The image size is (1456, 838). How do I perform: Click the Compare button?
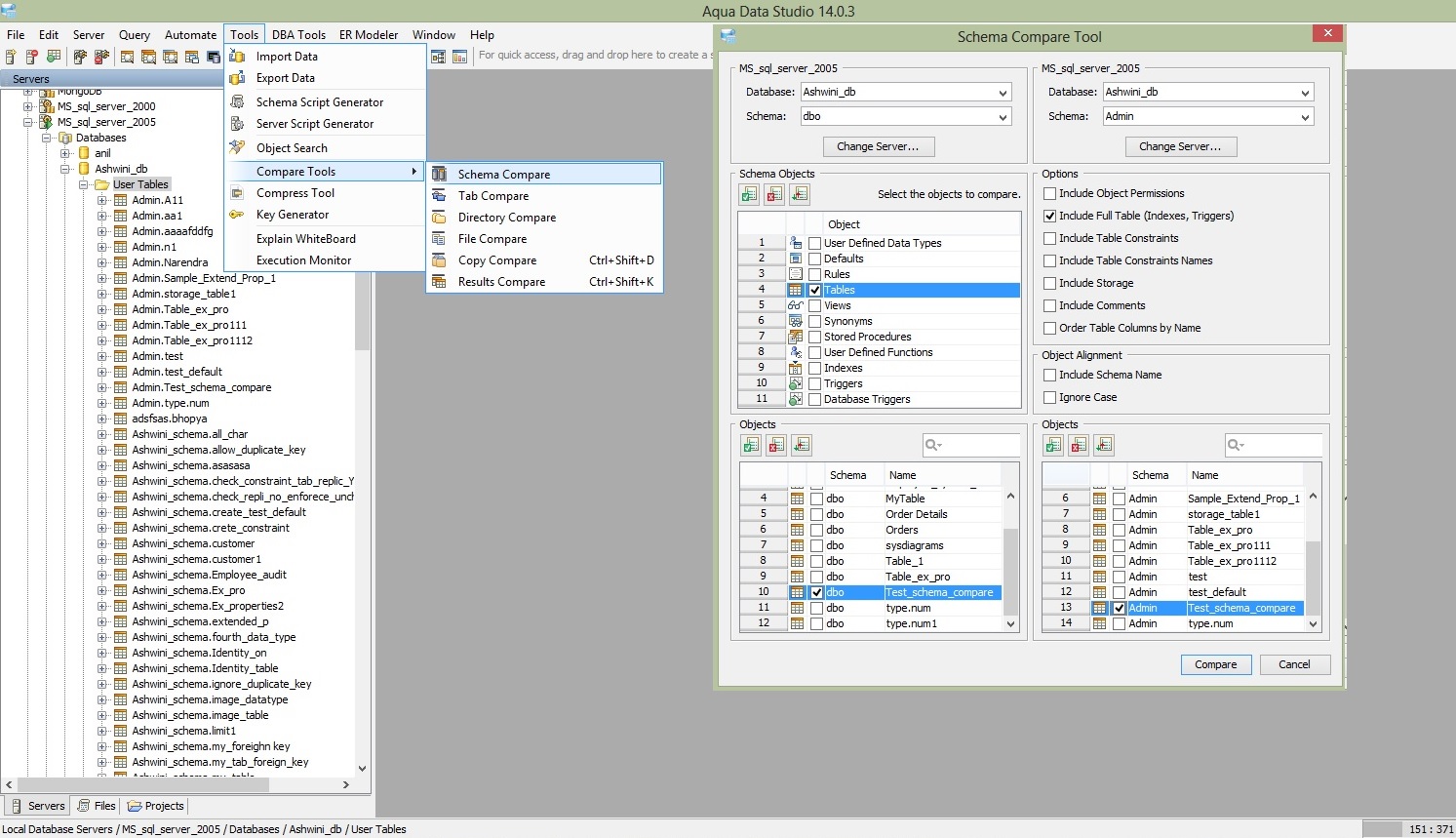(1215, 664)
